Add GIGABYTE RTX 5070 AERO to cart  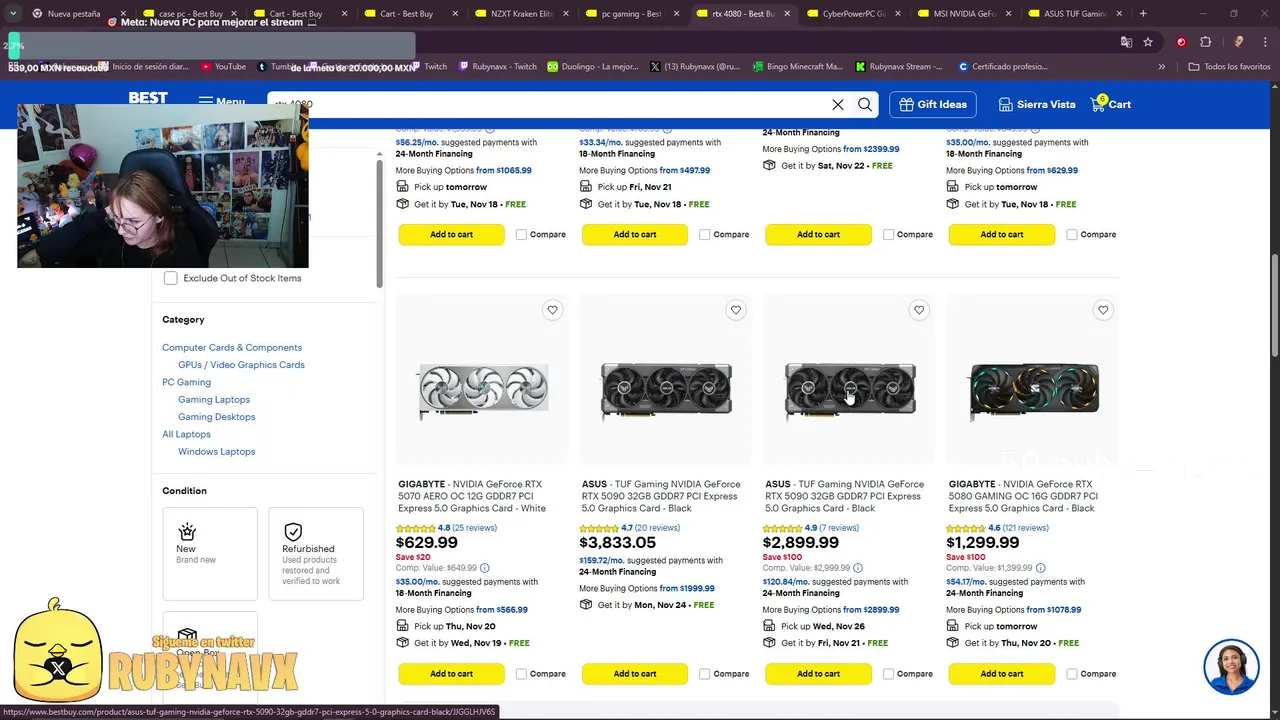click(x=452, y=674)
